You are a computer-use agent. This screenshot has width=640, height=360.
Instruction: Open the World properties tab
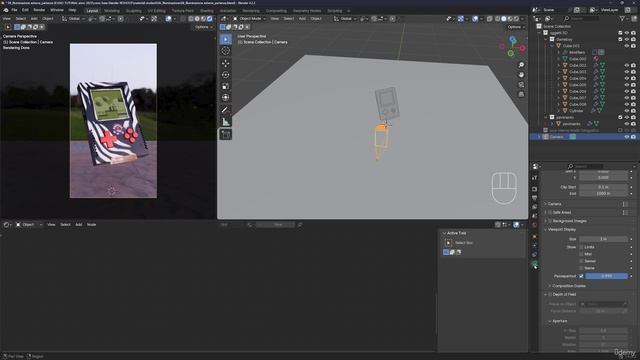pos(535,225)
